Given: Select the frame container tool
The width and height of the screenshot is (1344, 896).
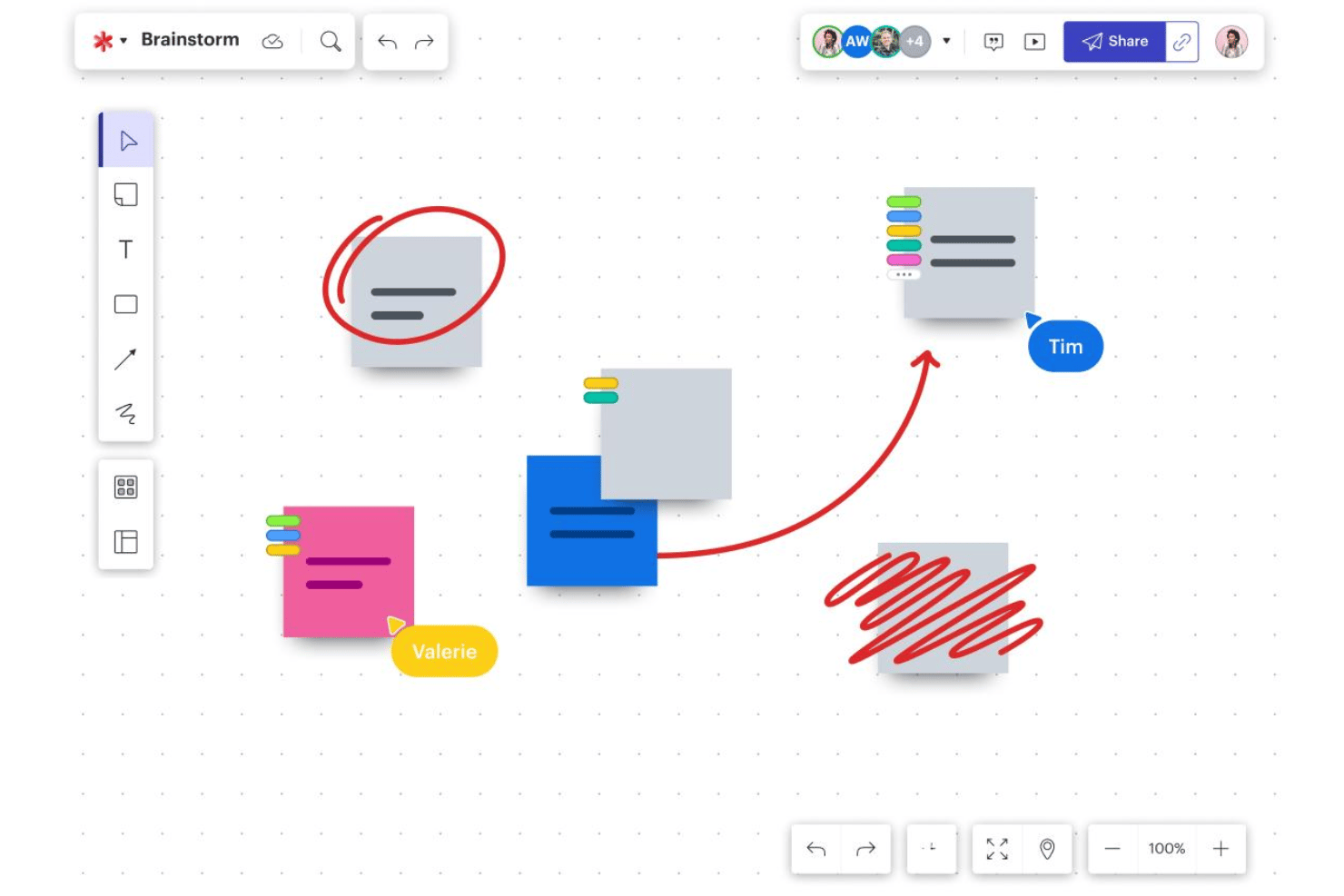Looking at the screenshot, I should coord(126,542).
